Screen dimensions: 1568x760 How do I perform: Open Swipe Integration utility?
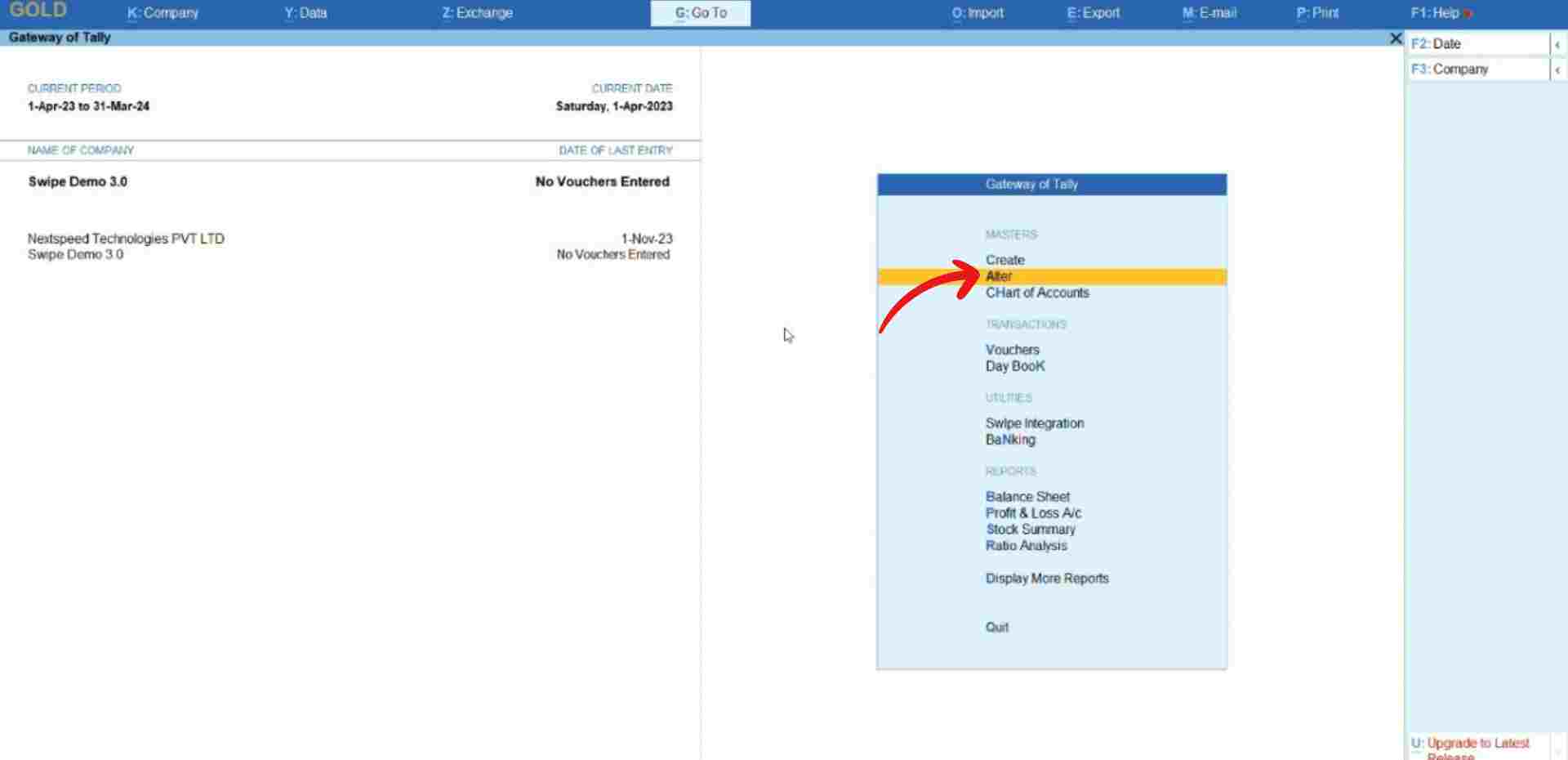coord(1035,423)
